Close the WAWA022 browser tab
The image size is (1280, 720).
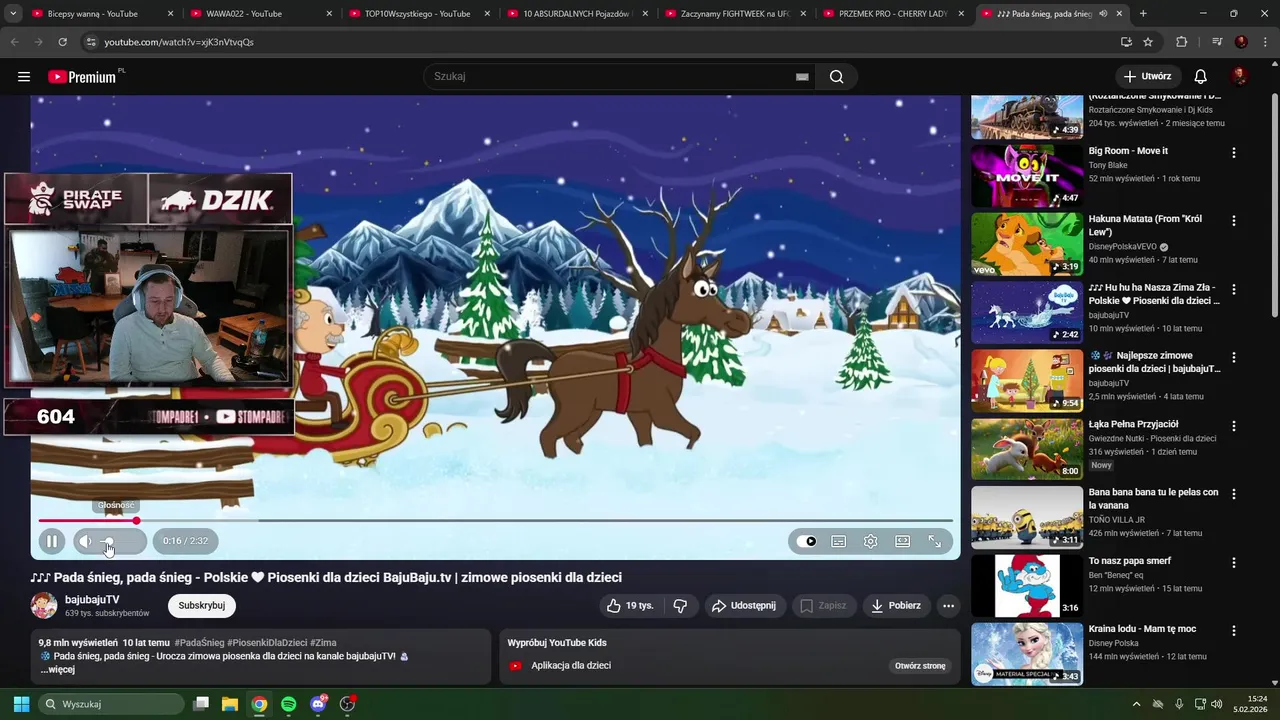pyautogui.click(x=329, y=14)
